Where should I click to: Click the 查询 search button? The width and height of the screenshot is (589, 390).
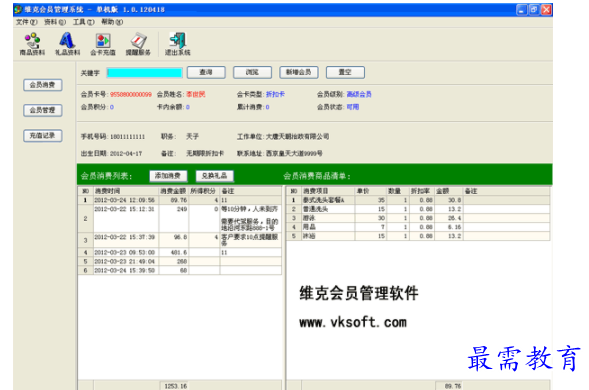pos(206,72)
